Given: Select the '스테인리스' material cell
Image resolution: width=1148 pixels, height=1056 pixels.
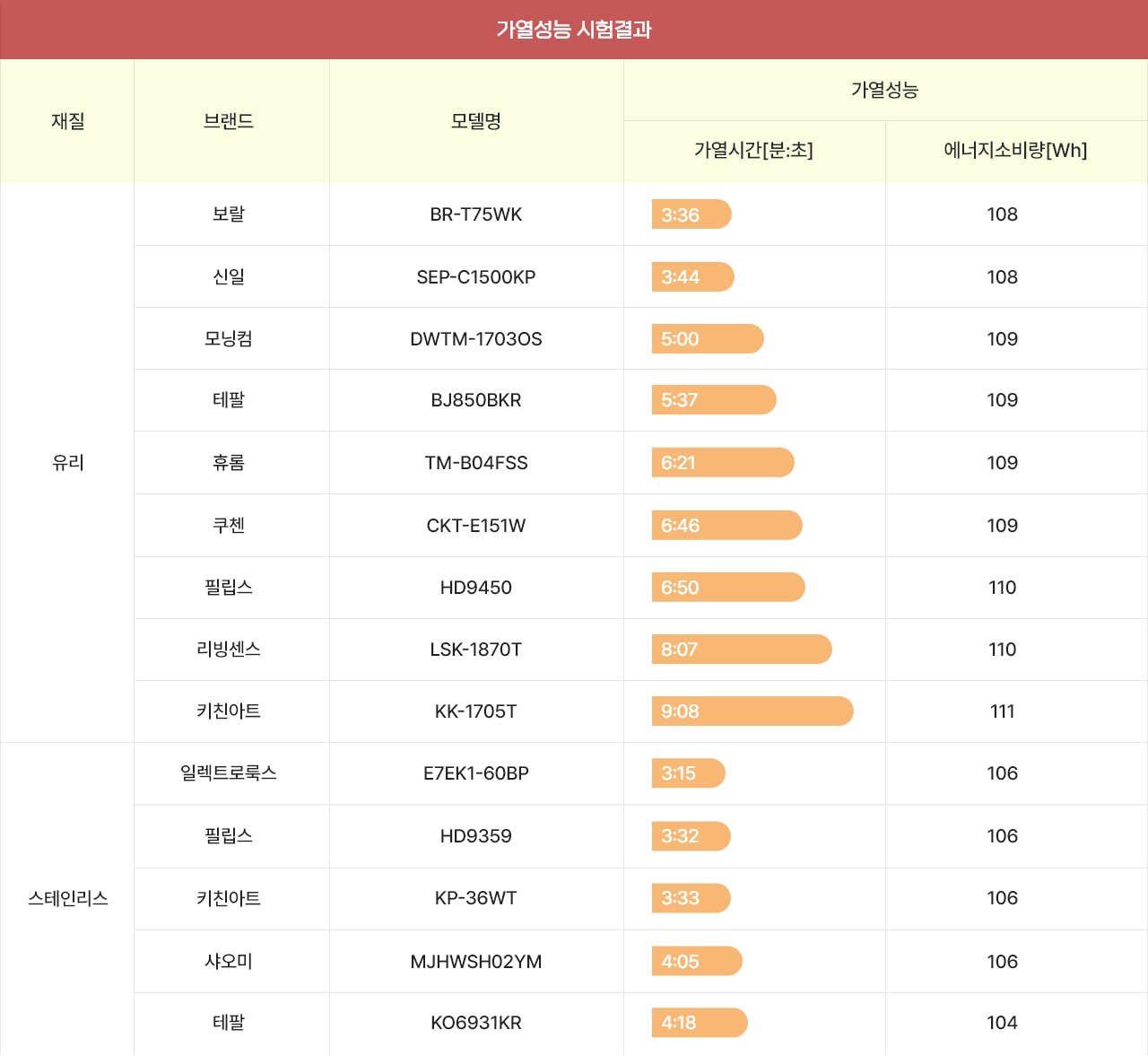Looking at the screenshot, I should tap(67, 898).
